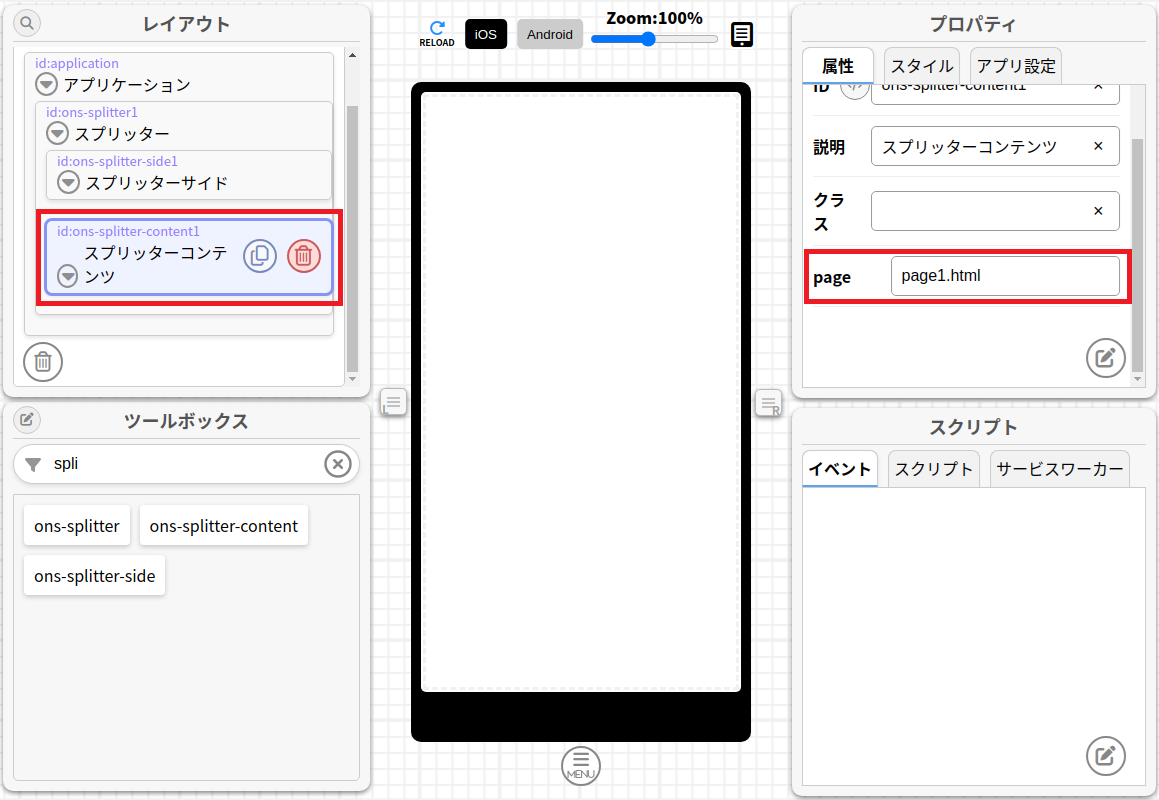
Task: Click the page input containing page1.html
Action: pyautogui.click(x=1005, y=275)
